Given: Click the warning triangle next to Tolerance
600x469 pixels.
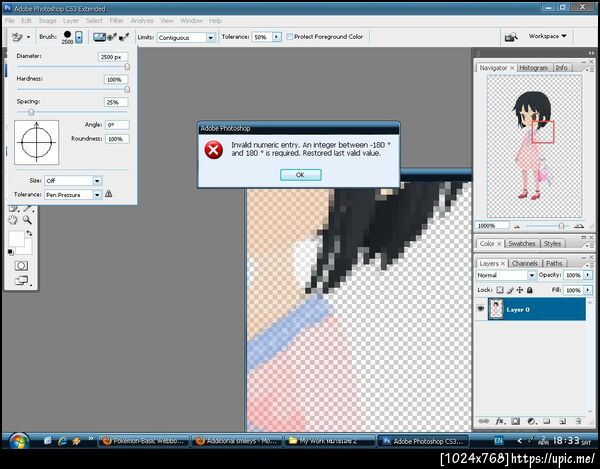Looking at the screenshot, I should 109,194.
